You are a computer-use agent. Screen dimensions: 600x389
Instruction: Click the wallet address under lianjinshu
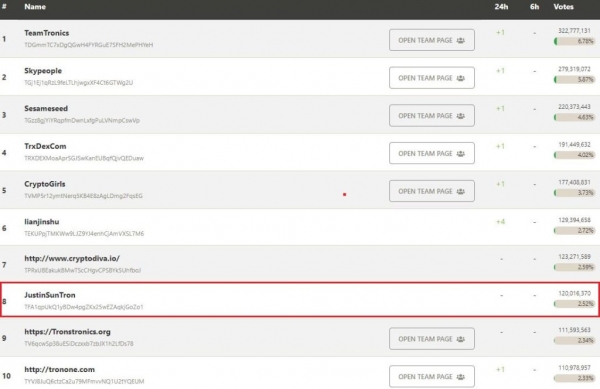coord(84,233)
